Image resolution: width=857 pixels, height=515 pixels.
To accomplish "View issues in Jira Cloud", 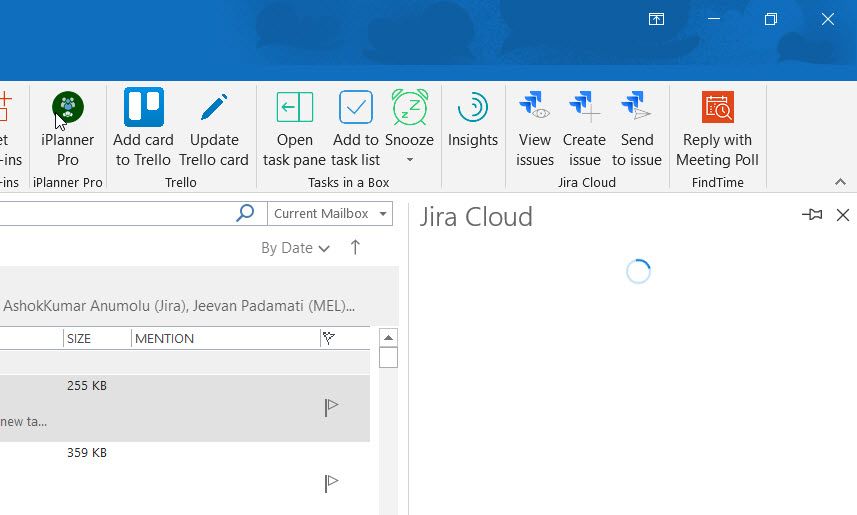I will click(535, 129).
